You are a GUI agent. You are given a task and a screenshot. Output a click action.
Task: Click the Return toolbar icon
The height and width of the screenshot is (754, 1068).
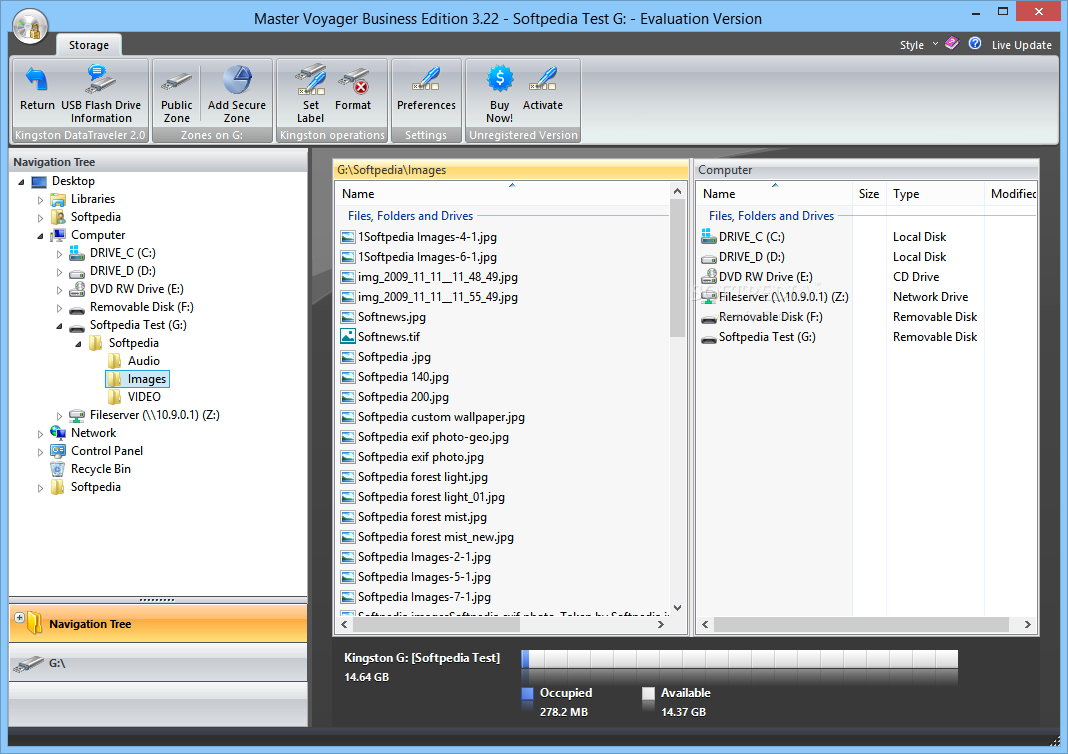click(37, 89)
